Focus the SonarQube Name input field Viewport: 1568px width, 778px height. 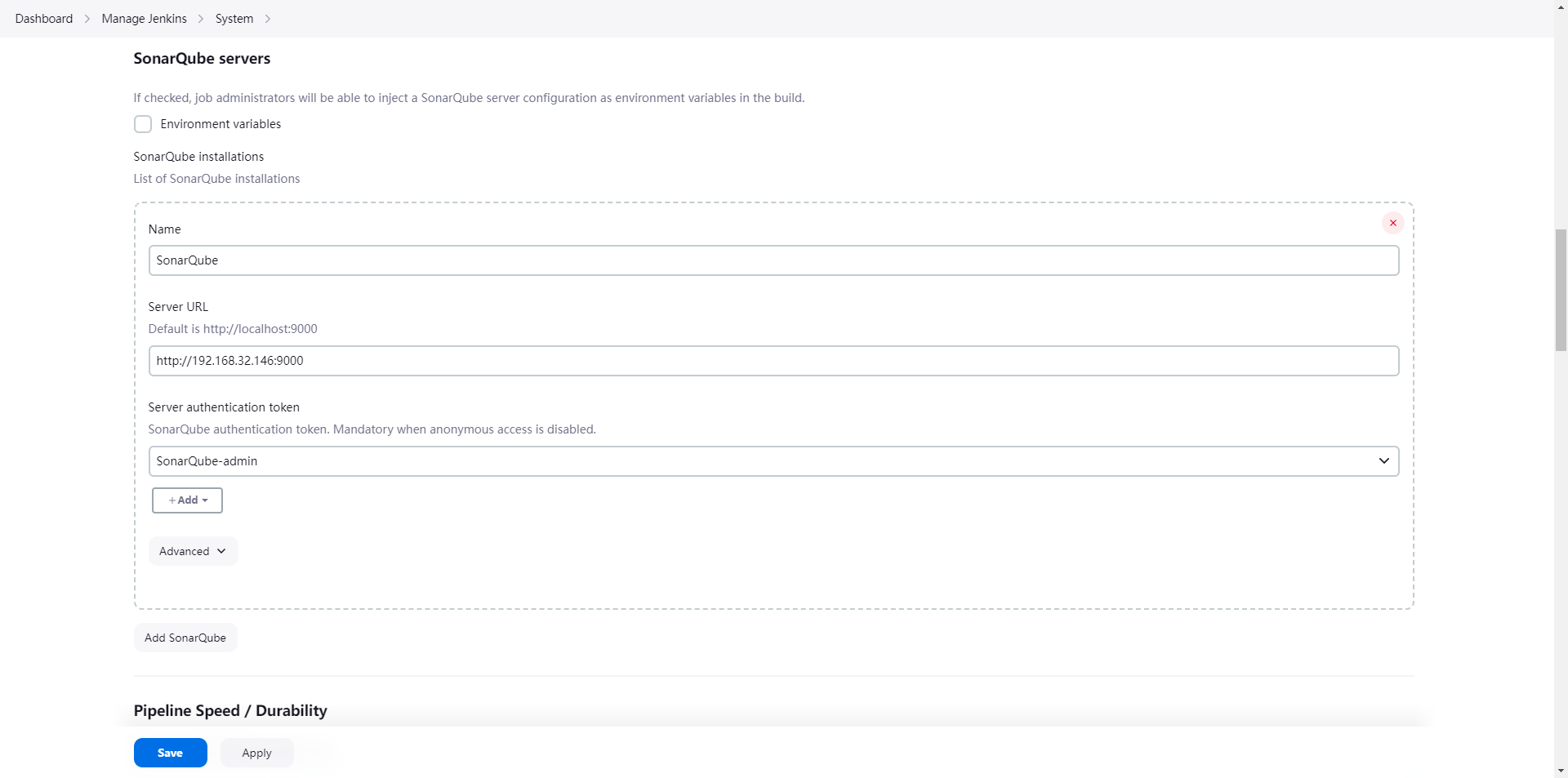point(773,260)
